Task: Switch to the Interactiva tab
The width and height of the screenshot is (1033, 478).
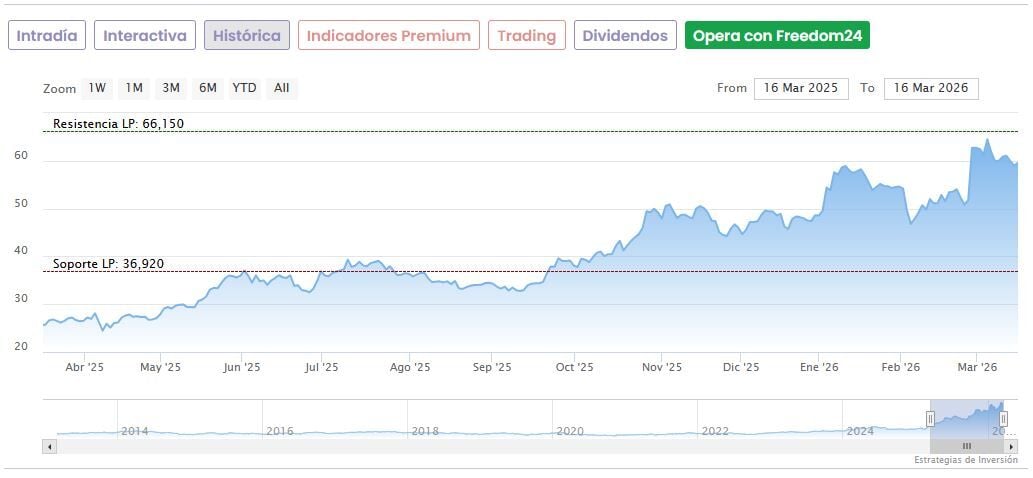Action: (x=145, y=36)
